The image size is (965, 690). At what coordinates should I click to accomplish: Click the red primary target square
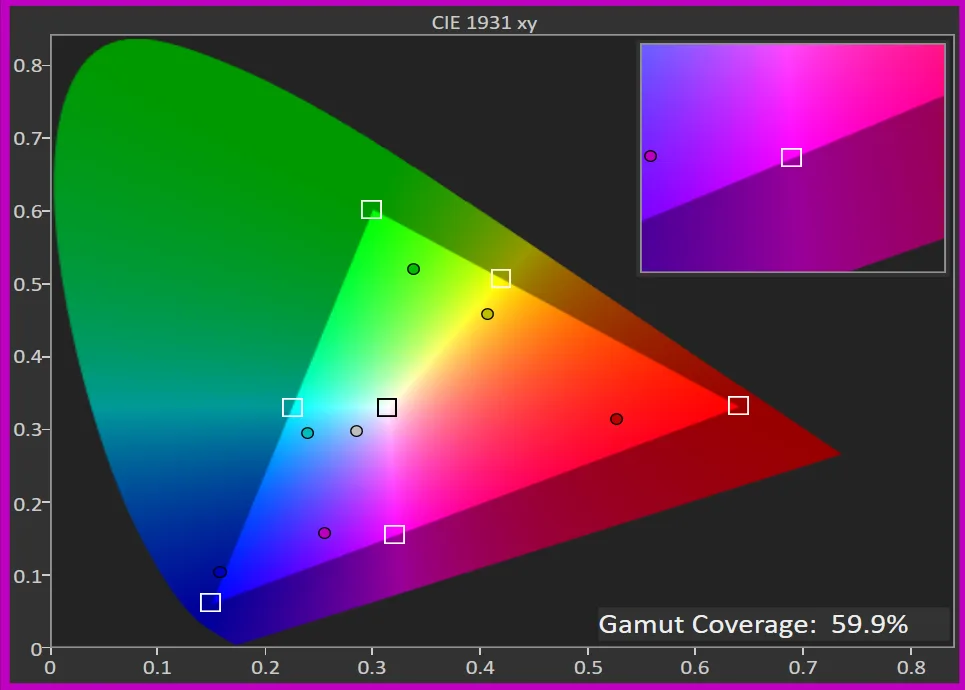[x=738, y=405]
